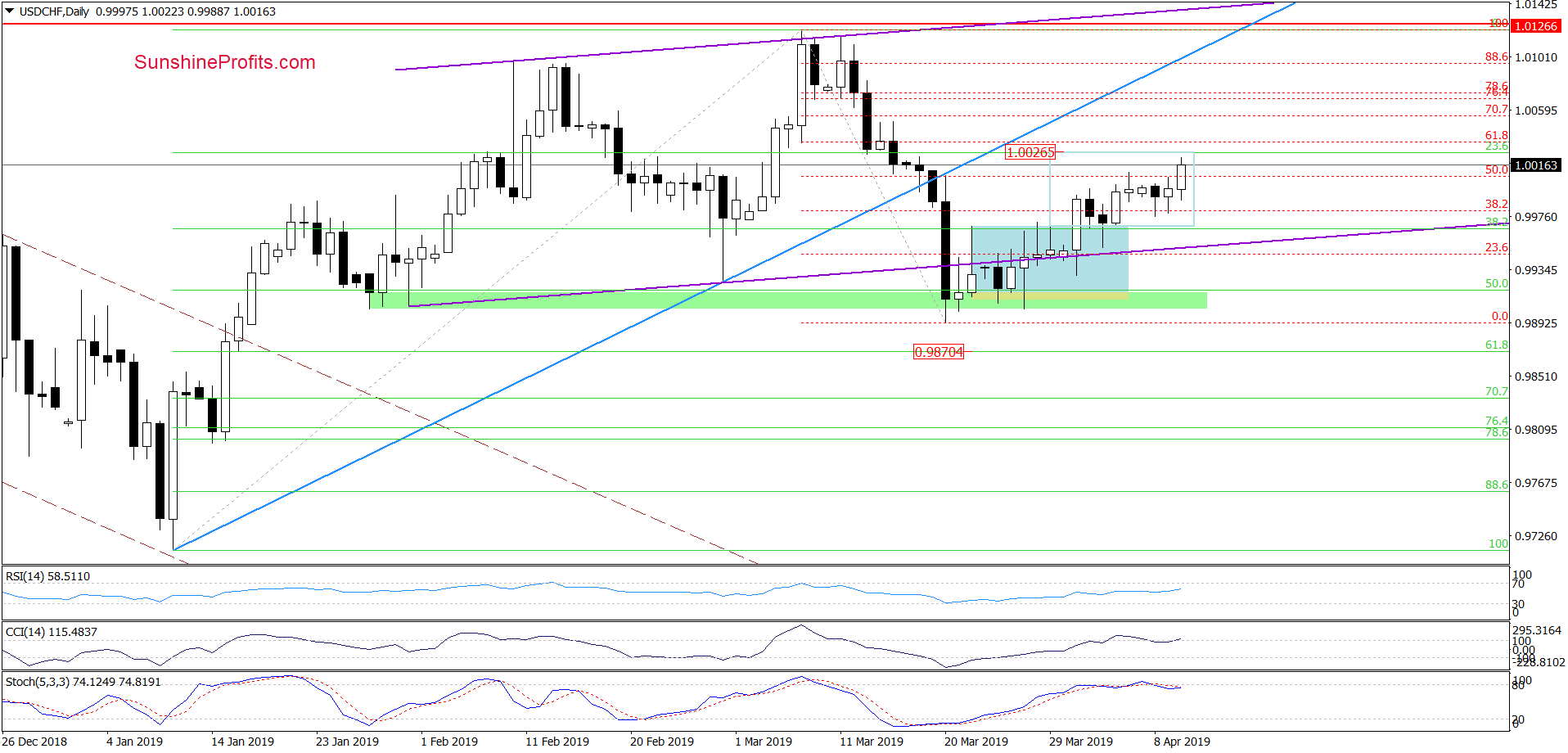
Task: Select the 4 Jan 2019 date label
Action: coord(134,742)
